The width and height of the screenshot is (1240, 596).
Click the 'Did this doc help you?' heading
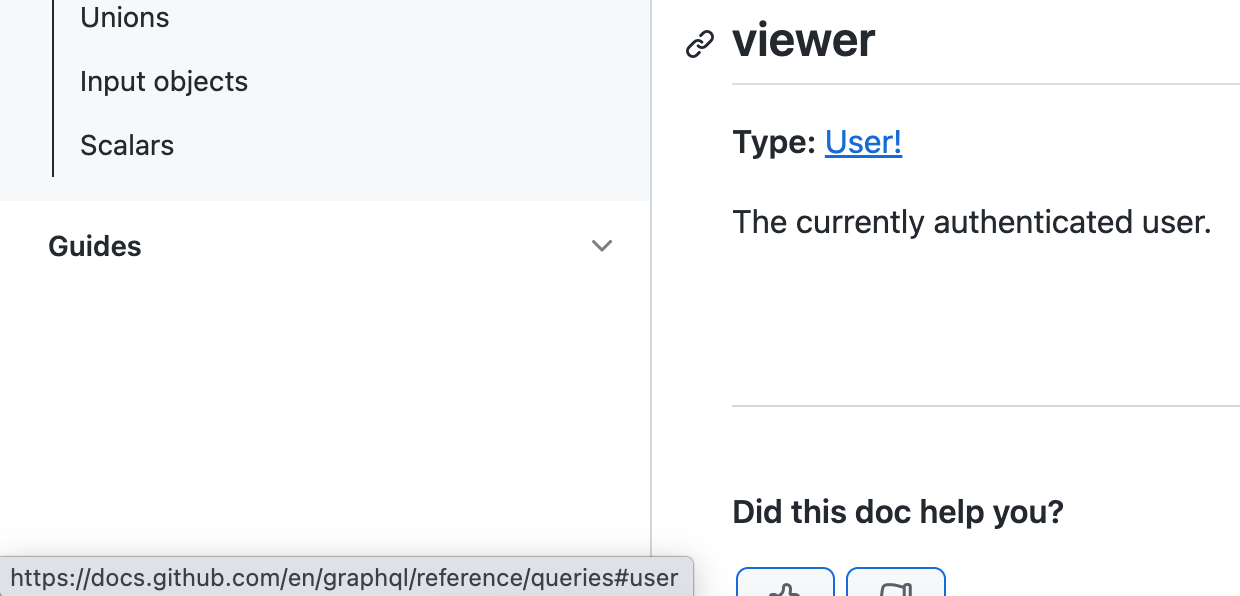coord(898,512)
